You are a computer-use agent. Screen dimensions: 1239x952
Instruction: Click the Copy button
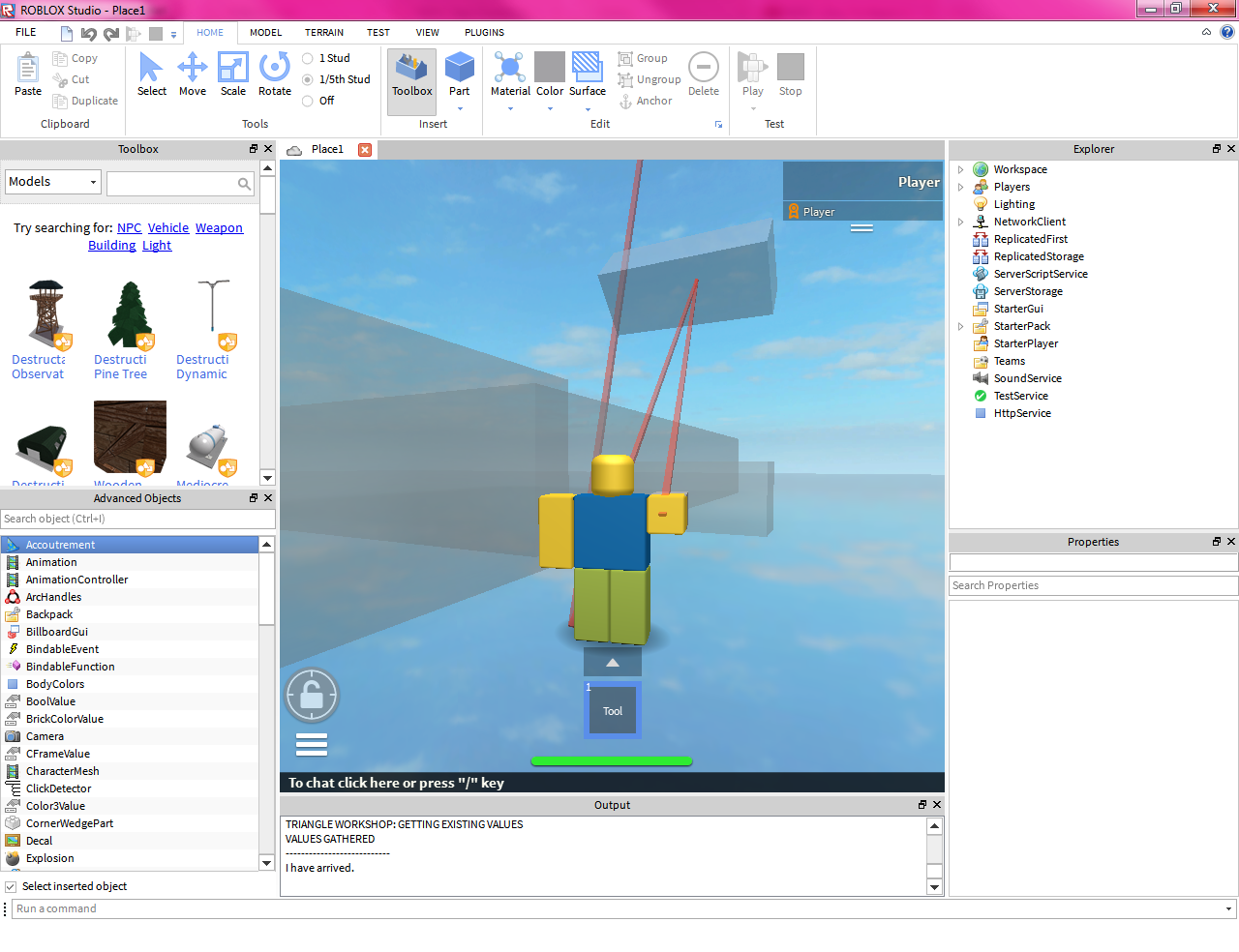tap(76, 58)
